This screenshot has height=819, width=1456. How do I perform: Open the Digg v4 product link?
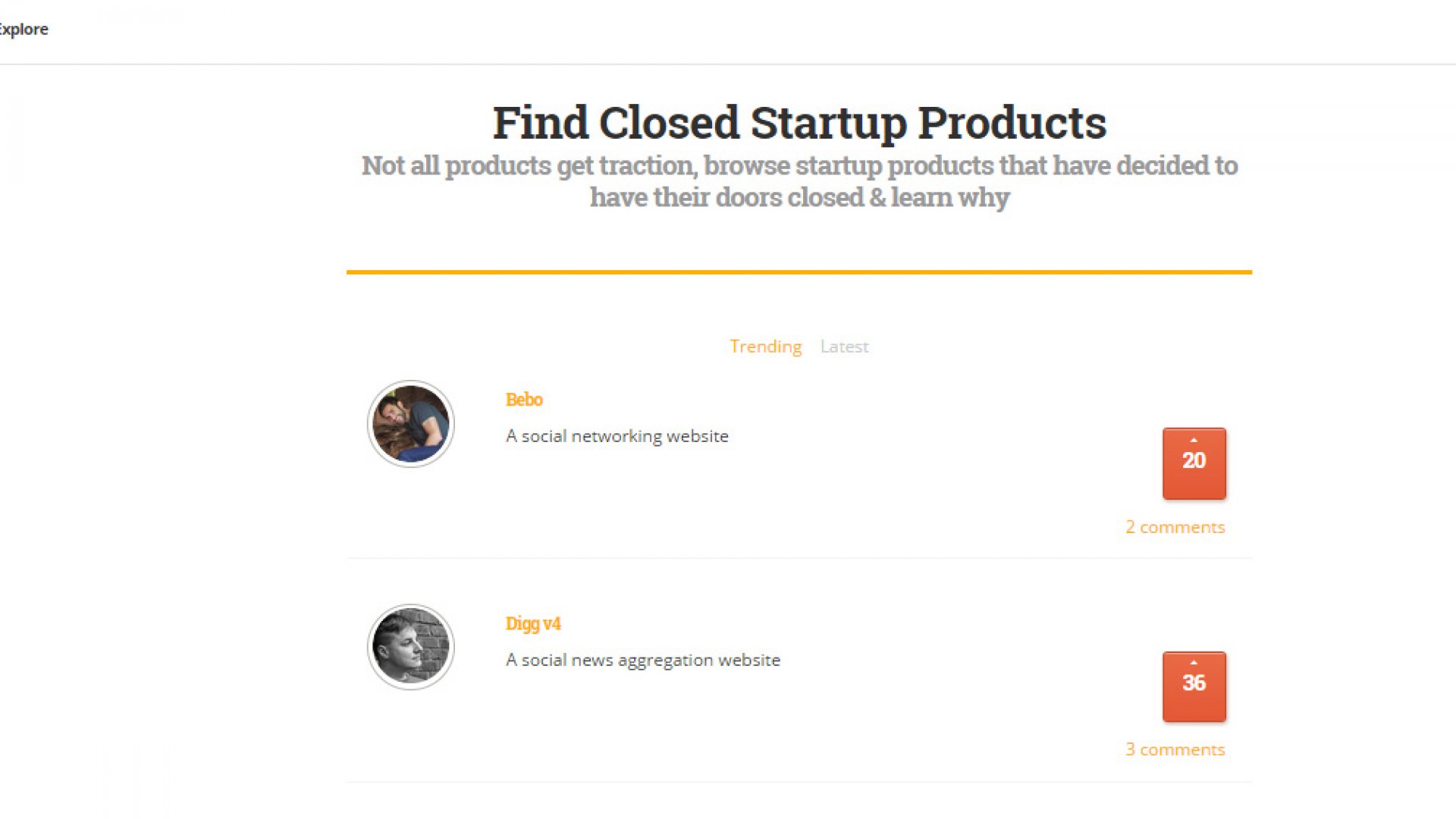click(532, 623)
